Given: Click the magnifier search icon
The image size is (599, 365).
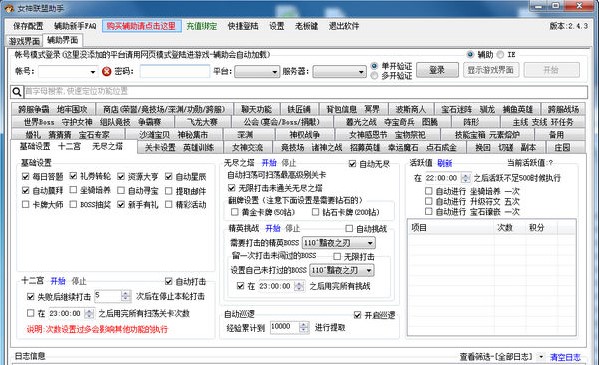Looking at the screenshot, I should 17,92.
